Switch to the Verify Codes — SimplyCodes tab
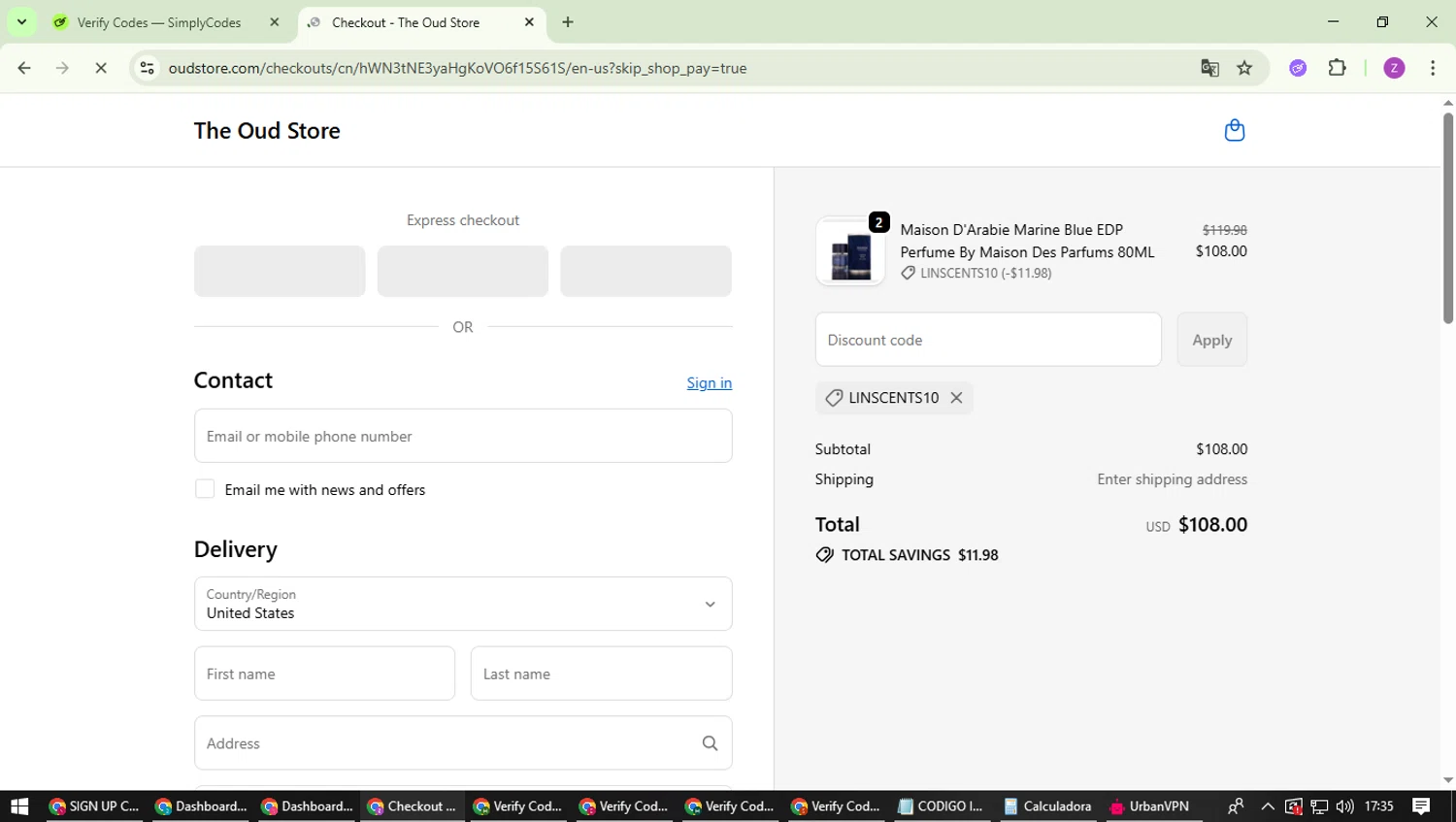 coord(160,22)
